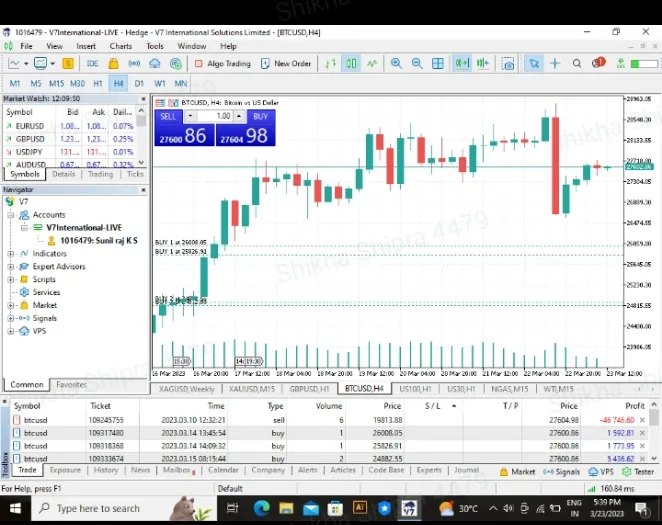
Task: Switch chart to candlesticks
Action: [x=351, y=64]
